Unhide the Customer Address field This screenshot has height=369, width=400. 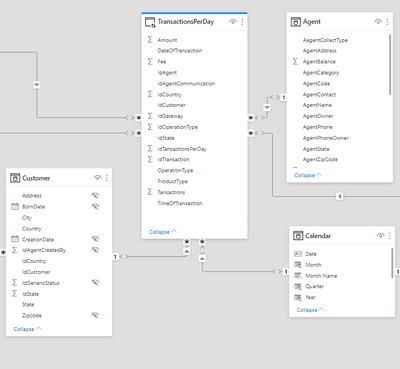95,195
